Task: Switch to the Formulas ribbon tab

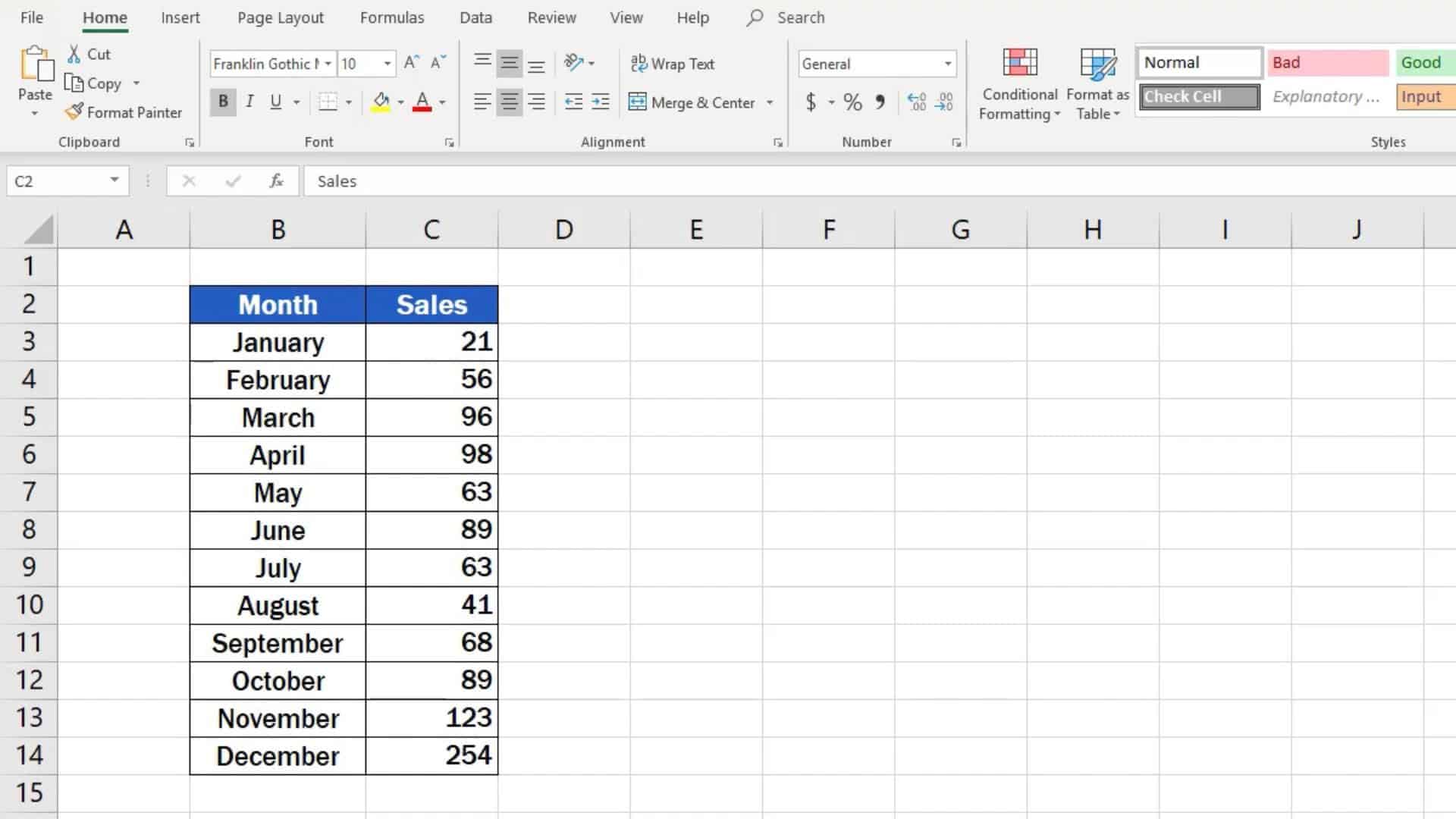Action: pyautogui.click(x=391, y=17)
